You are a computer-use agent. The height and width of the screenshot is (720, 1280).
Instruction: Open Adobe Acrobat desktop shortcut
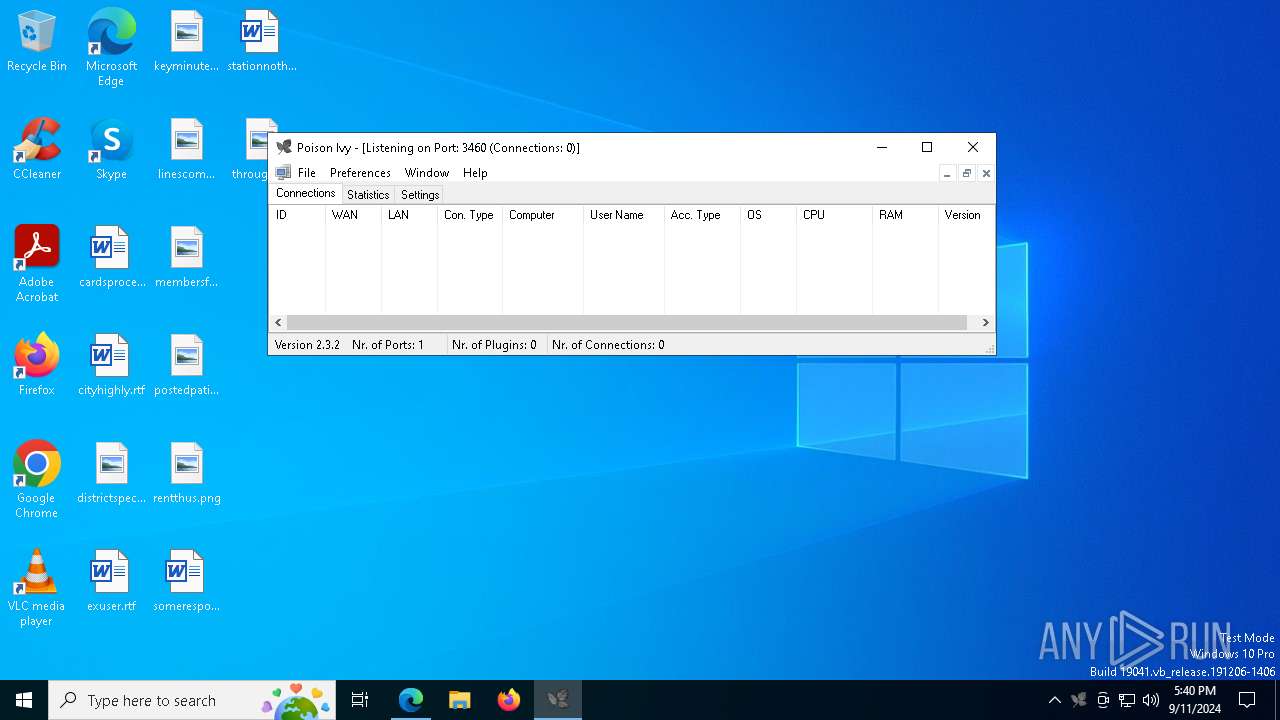37,264
